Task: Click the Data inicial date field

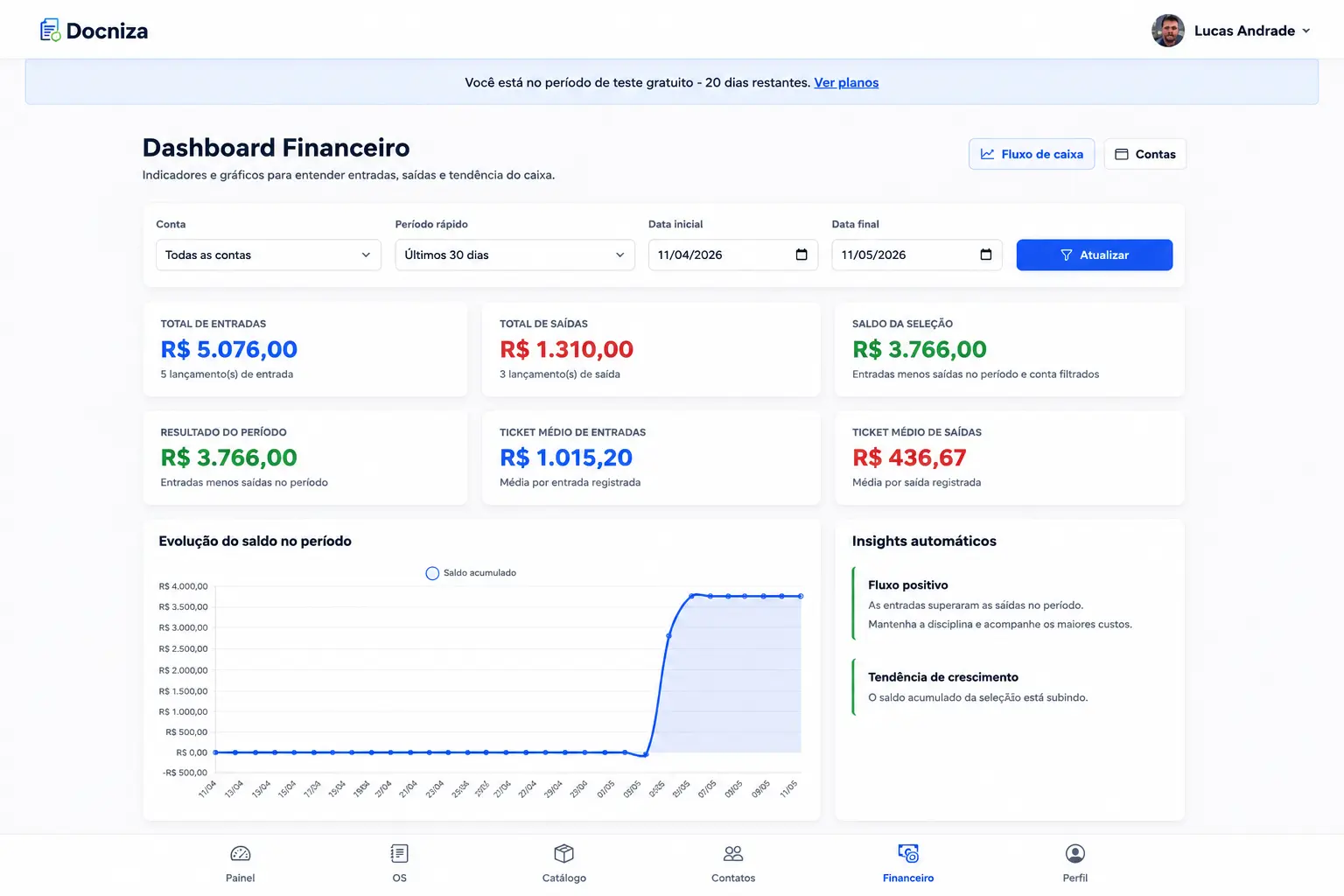Action: (733, 255)
